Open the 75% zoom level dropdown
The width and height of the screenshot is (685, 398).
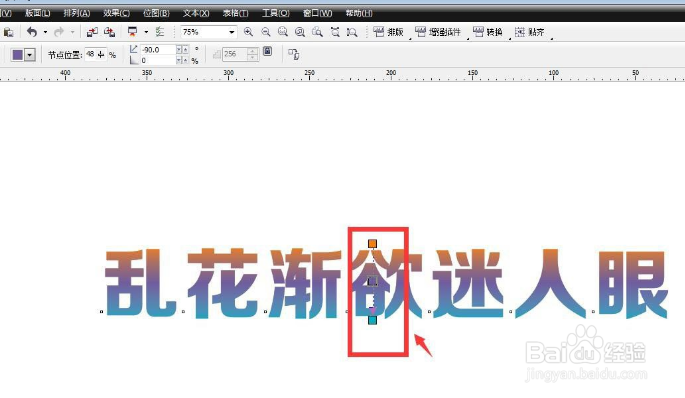pyautogui.click(x=231, y=32)
